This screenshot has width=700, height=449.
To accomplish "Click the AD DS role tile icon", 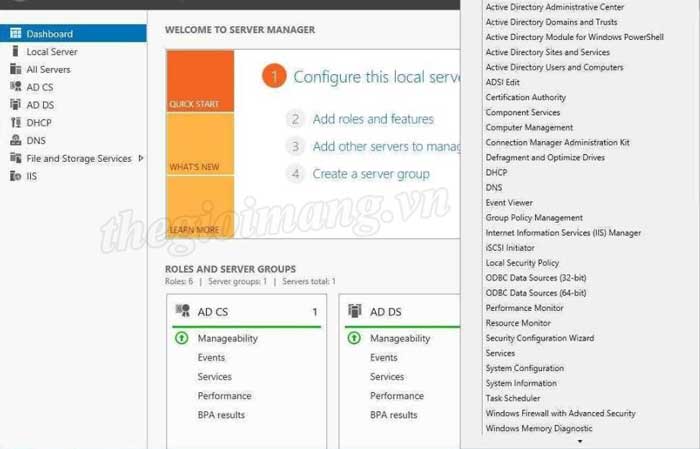I will pos(355,311).
